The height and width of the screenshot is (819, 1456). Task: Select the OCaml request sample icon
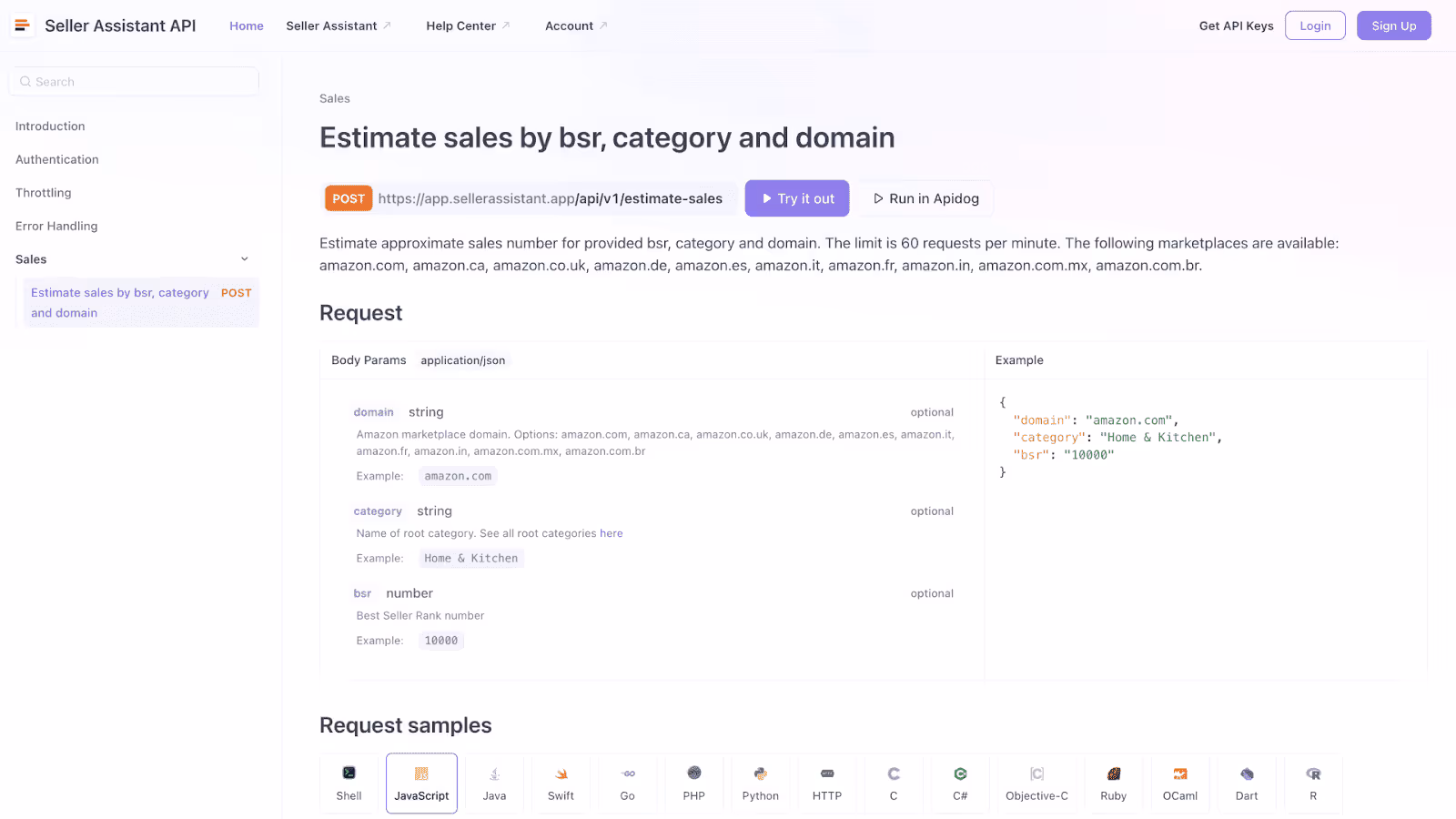[x=1180, y=773]
